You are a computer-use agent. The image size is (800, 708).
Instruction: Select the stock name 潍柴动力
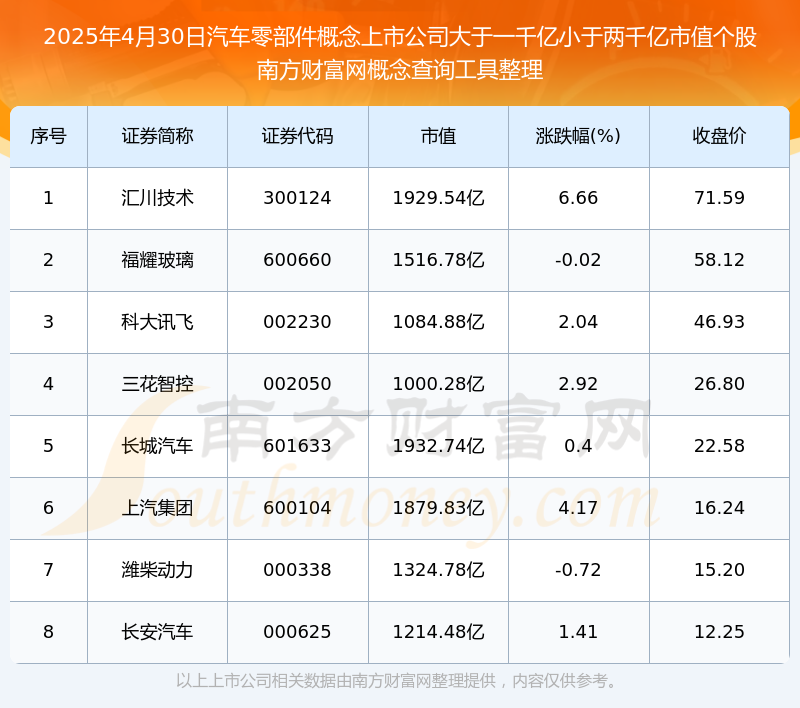coord(157,570)
